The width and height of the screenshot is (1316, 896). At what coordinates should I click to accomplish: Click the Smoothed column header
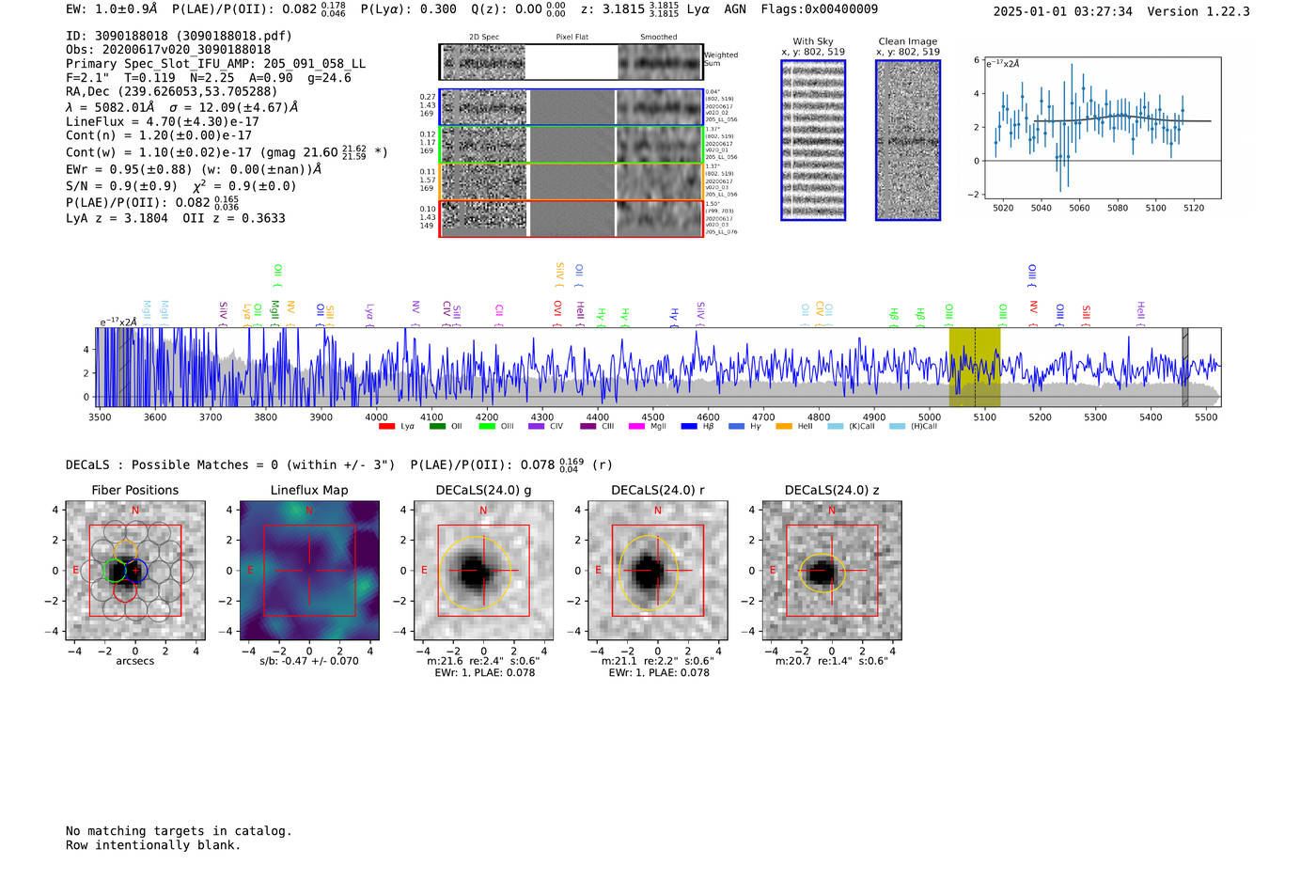point(659,38)
